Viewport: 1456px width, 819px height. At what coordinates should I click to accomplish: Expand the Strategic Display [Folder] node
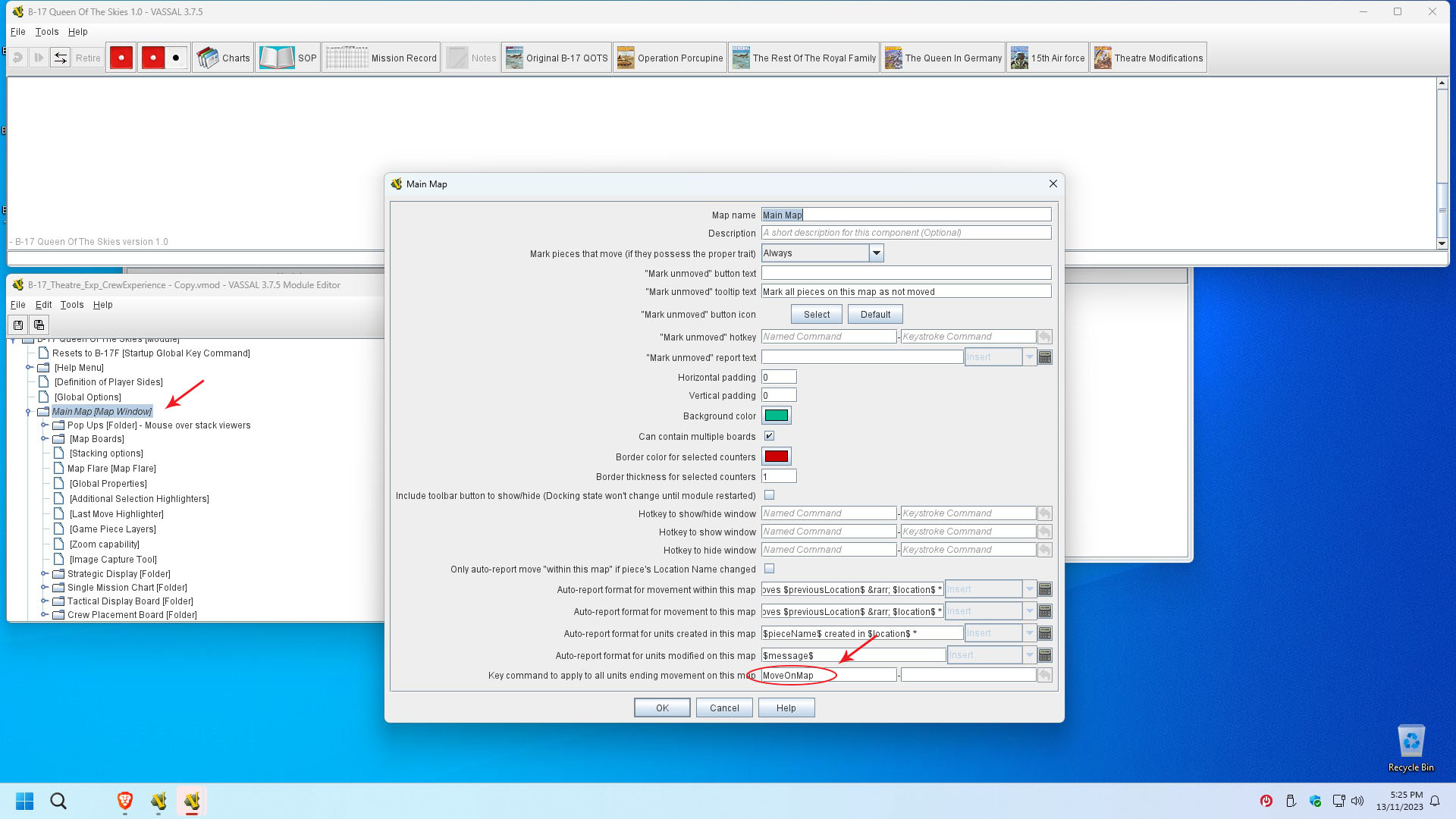click(x=44, y=574)
